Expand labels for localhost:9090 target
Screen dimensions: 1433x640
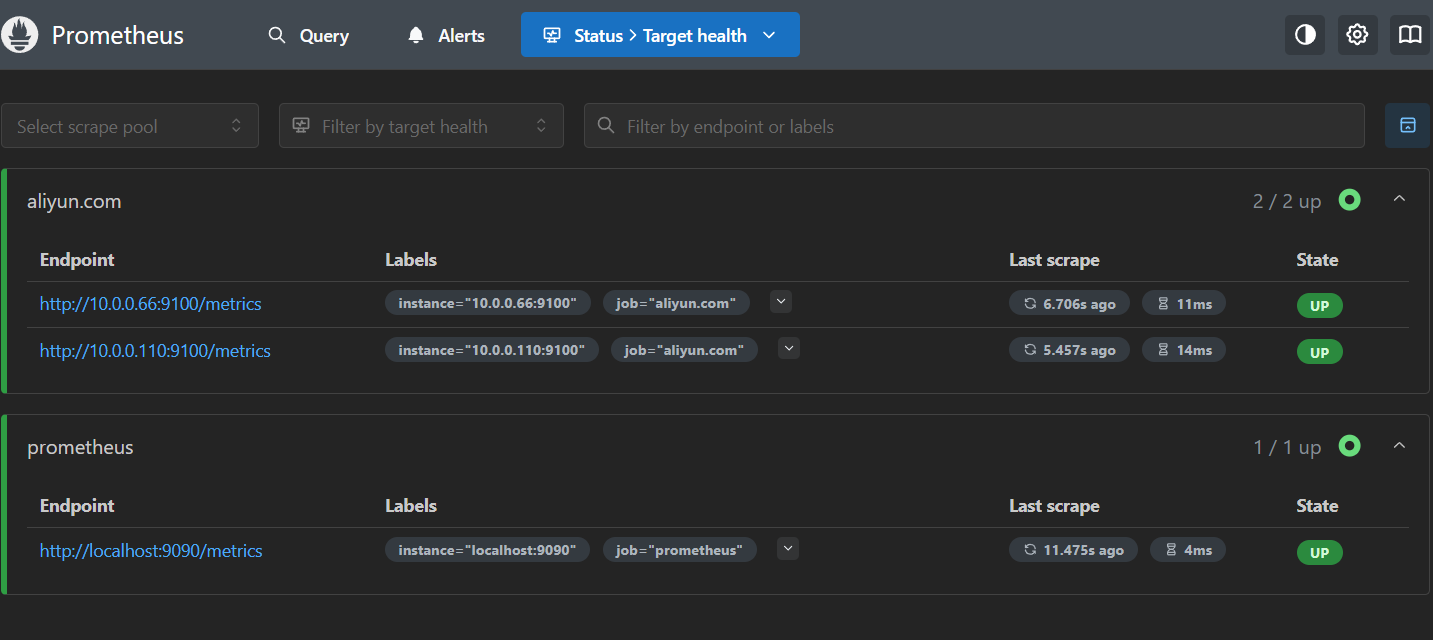tap(788, 548)
